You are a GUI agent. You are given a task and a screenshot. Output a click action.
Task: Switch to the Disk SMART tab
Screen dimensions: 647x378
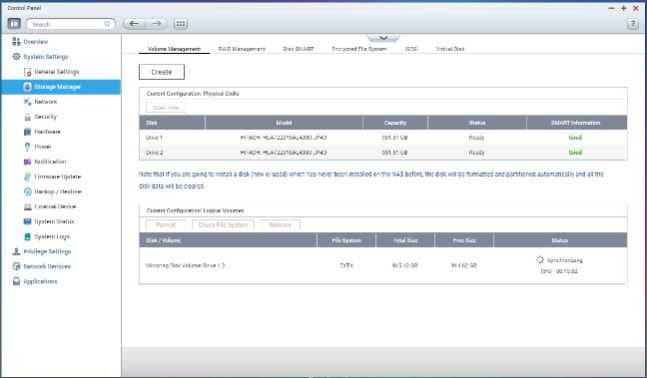pyautogui.click(x=298, y=49)
